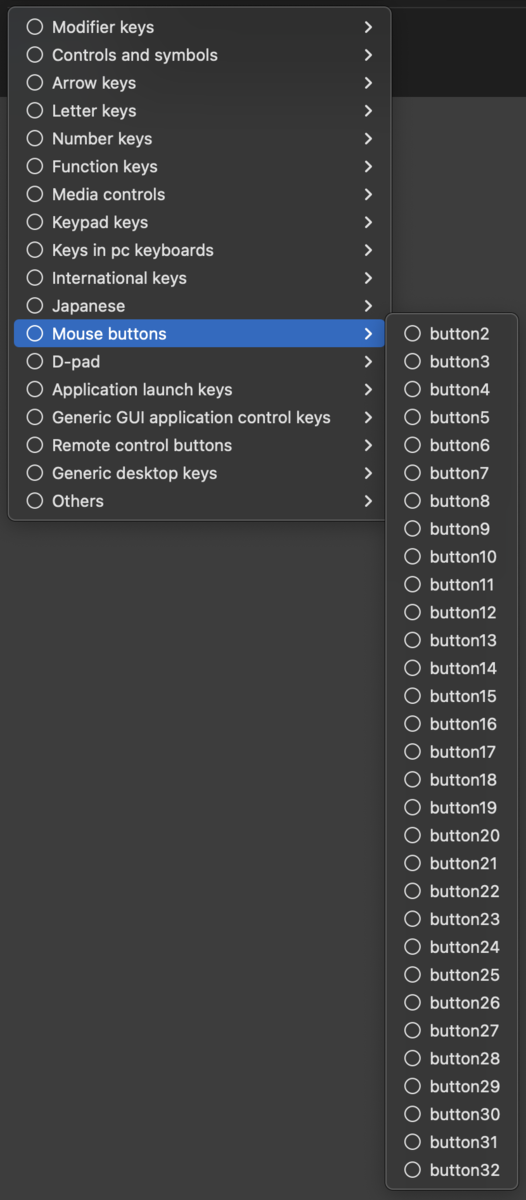Choose the button24 entry

452,947
